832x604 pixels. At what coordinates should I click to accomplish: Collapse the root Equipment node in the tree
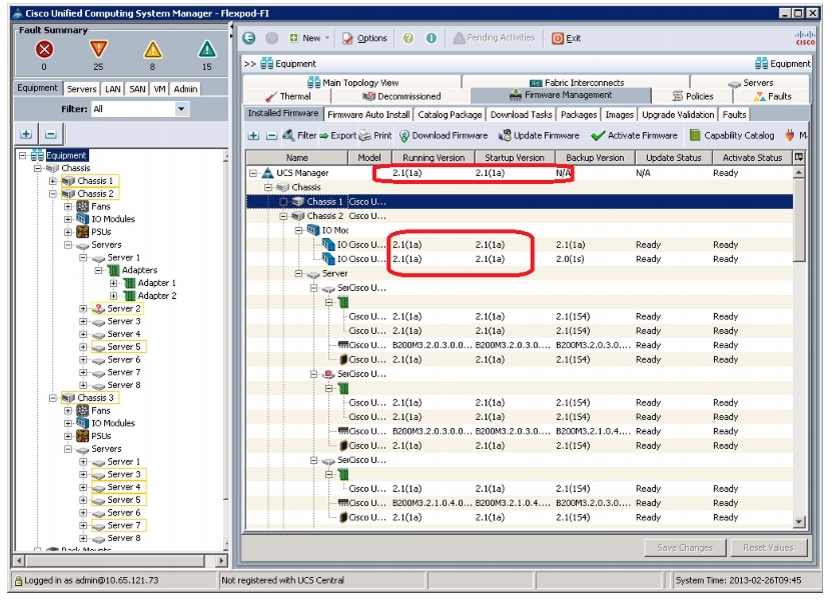pyautogui.click(x=22, y=156)
